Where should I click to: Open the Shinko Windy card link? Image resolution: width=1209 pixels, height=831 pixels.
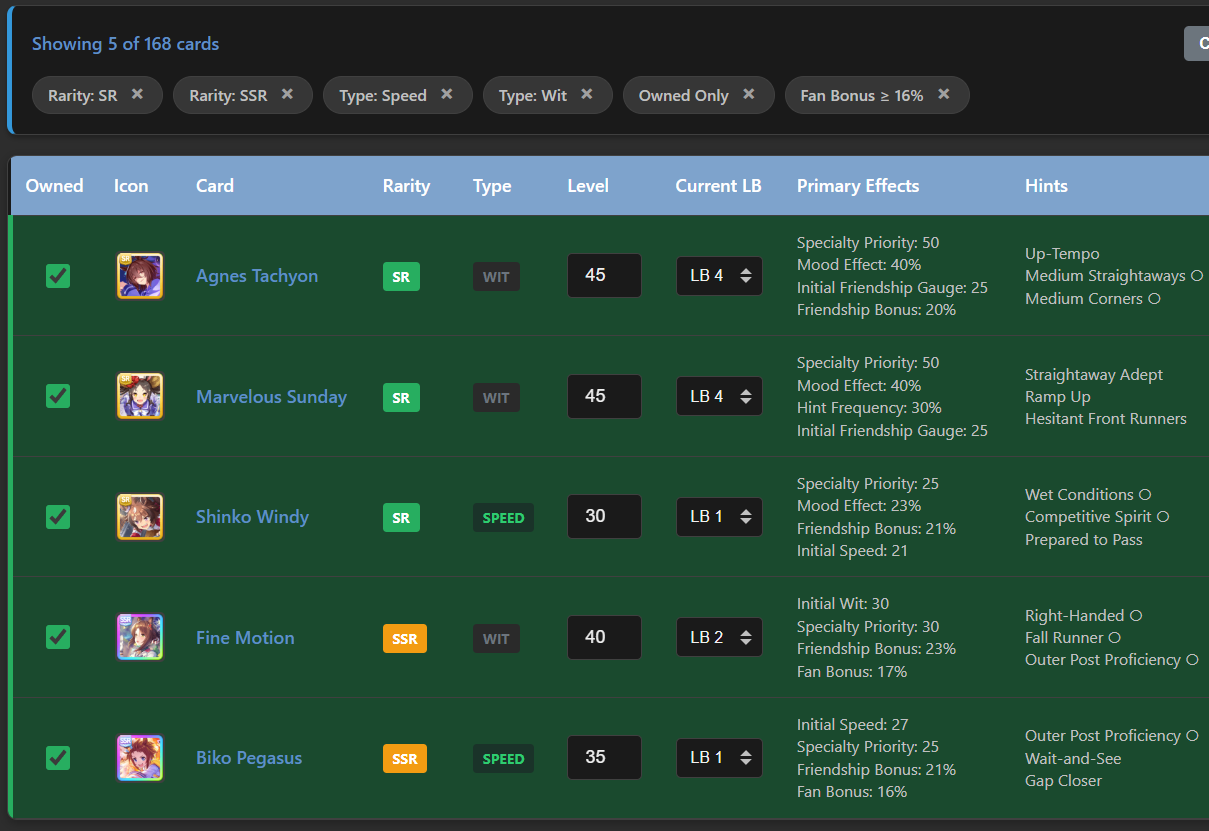point(252,517)
